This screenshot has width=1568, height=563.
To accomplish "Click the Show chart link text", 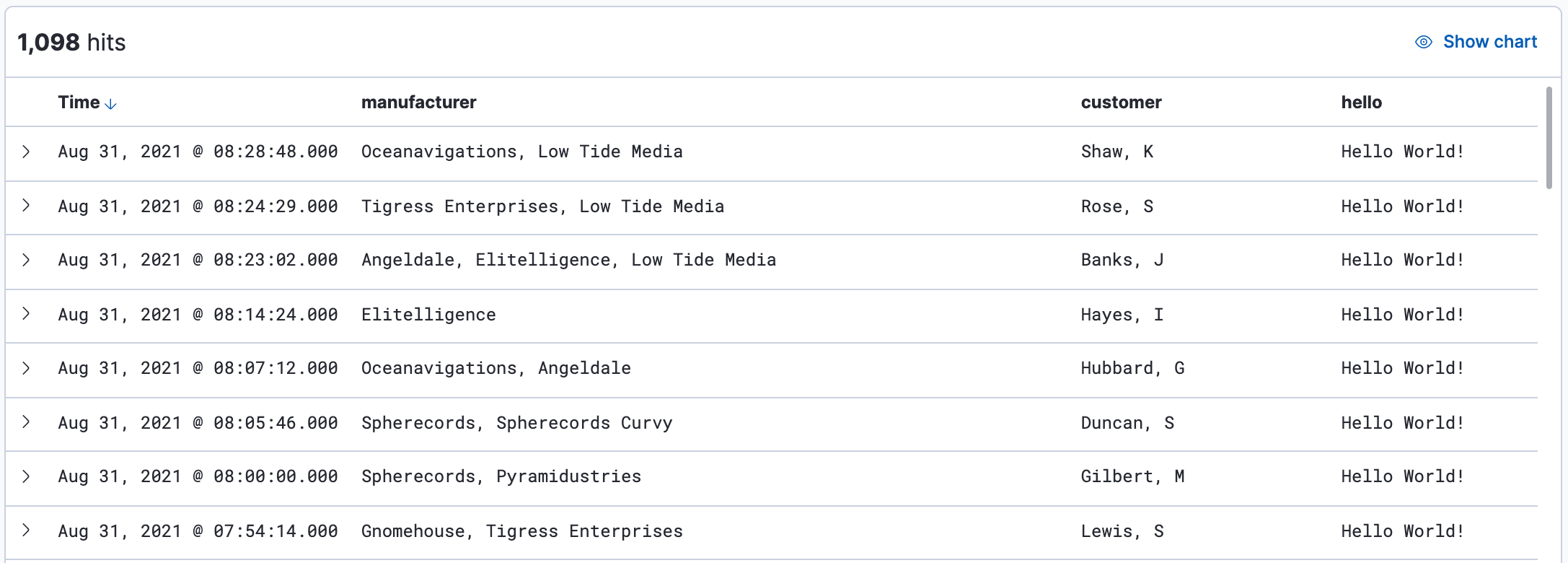I will [x=1489, y=42].
